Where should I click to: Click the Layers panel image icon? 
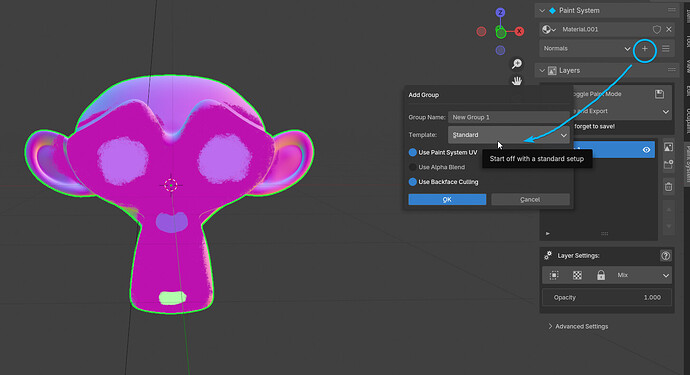(552, 70)
